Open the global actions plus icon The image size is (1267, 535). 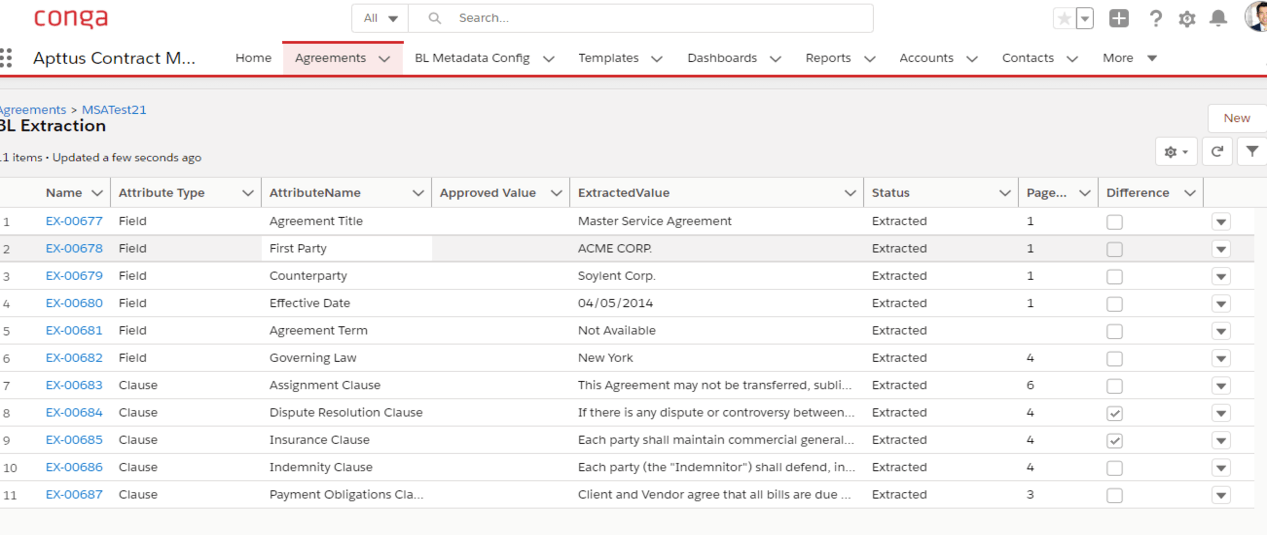pyautogui.click(x=1119, y=18)
